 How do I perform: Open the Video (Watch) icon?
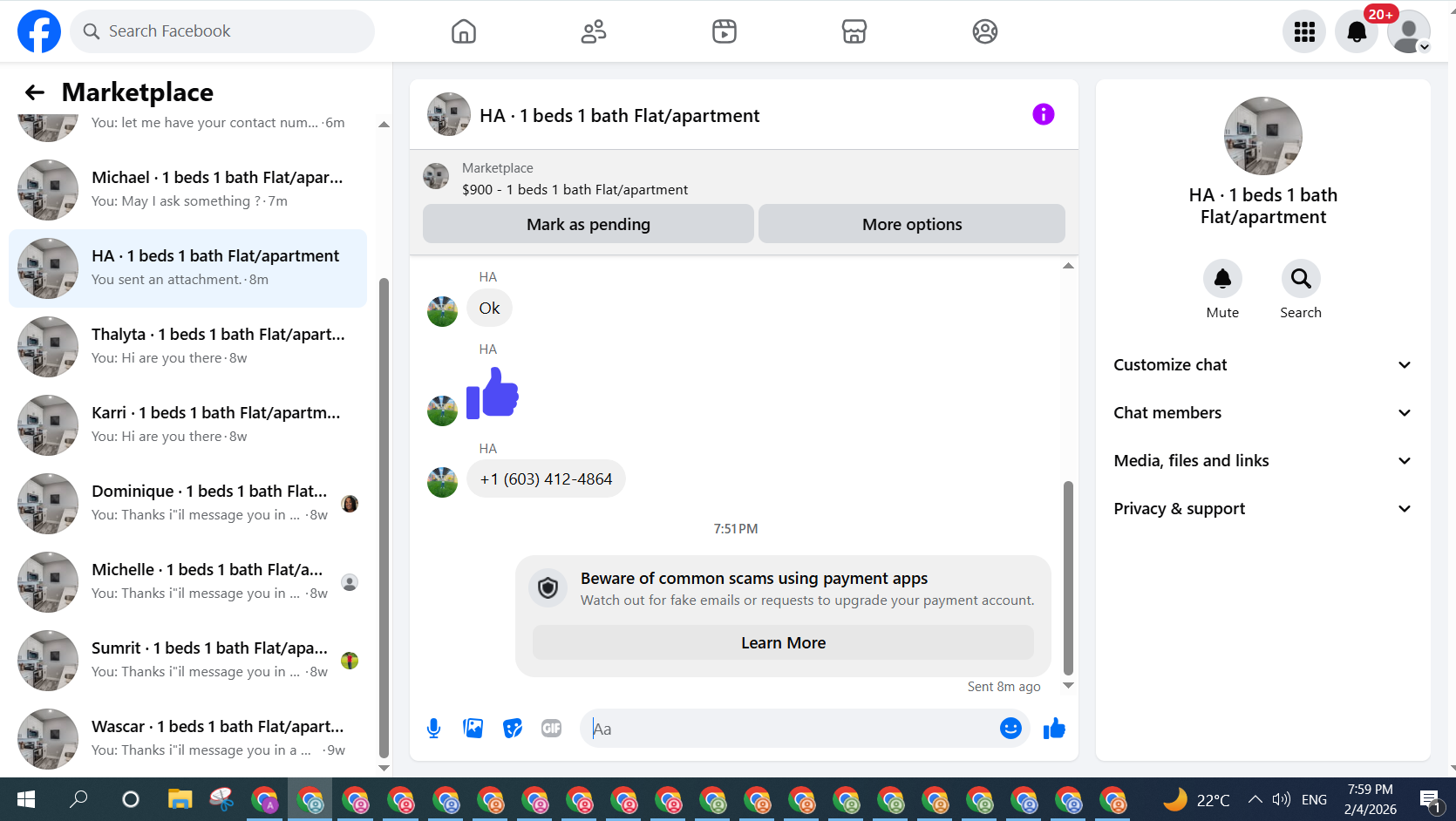coord(725,31)
